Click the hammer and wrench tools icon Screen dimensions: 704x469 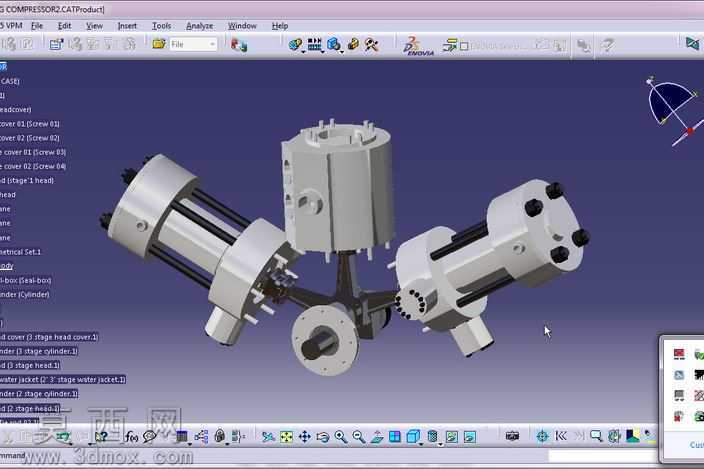[x=372, y=44]
